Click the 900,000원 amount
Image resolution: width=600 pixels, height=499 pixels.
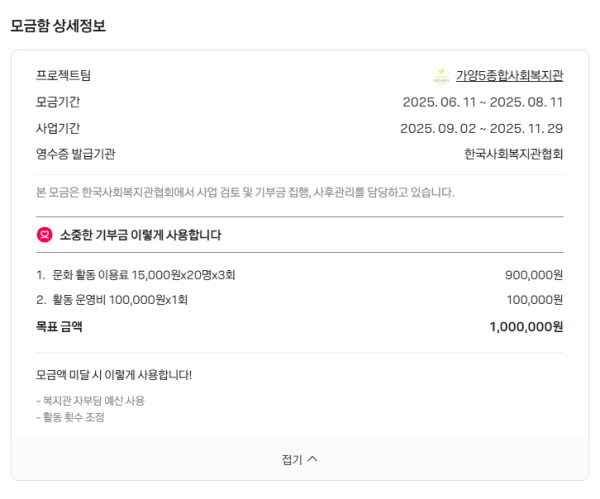pos(534,275)
